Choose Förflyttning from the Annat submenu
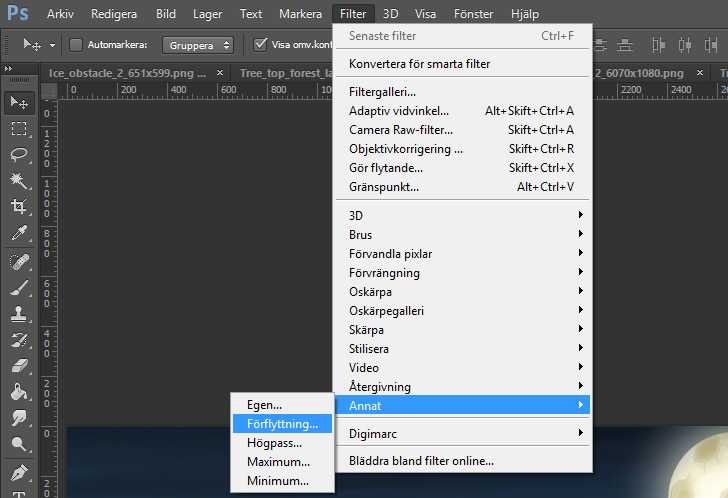 (x=282, y=424)
